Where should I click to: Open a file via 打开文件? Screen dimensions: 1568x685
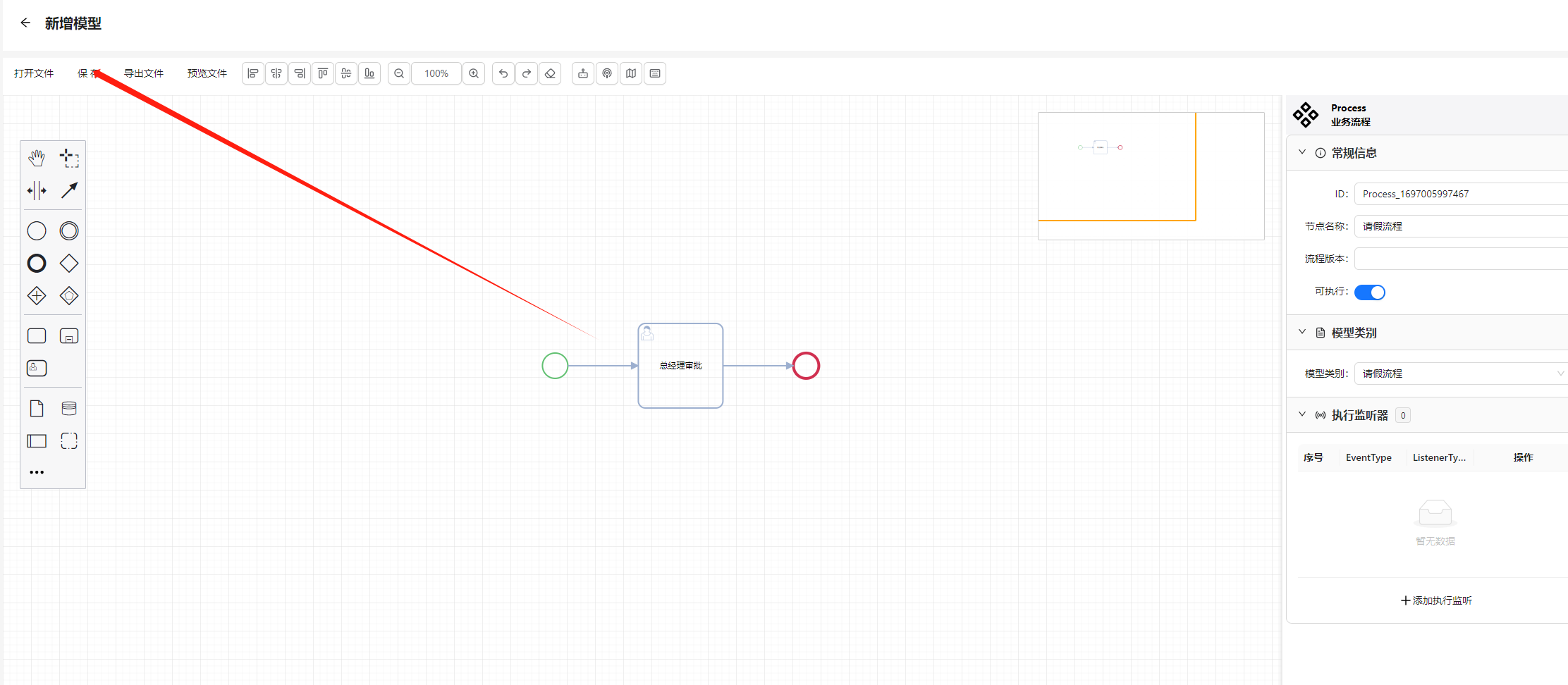tap(34, 73)
